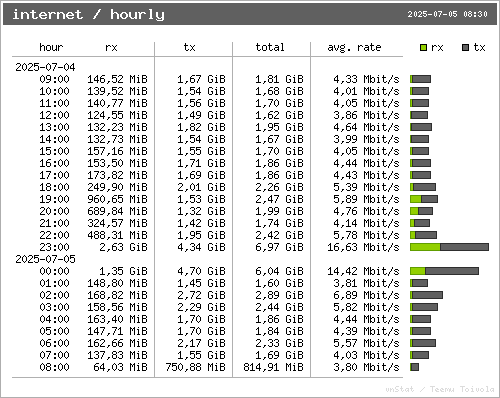
Task: Click the total value 2,26 GiB
Action: (x=279, y=187)
